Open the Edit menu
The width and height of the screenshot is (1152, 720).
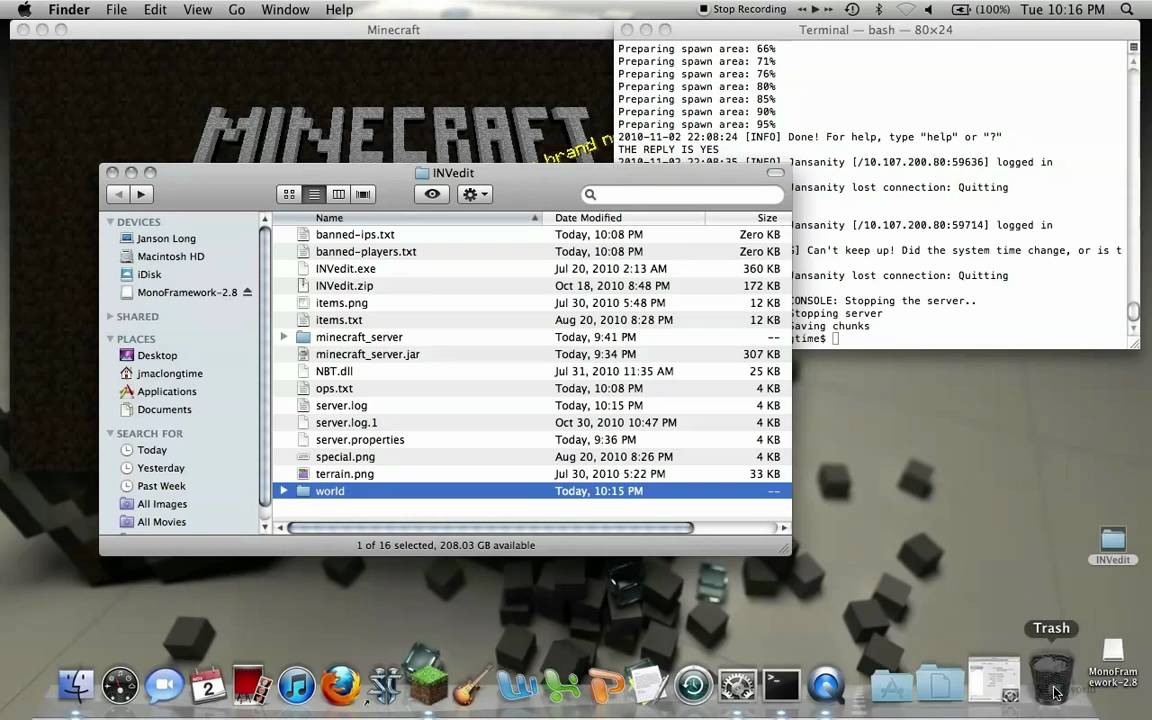(x=155, y=10)
